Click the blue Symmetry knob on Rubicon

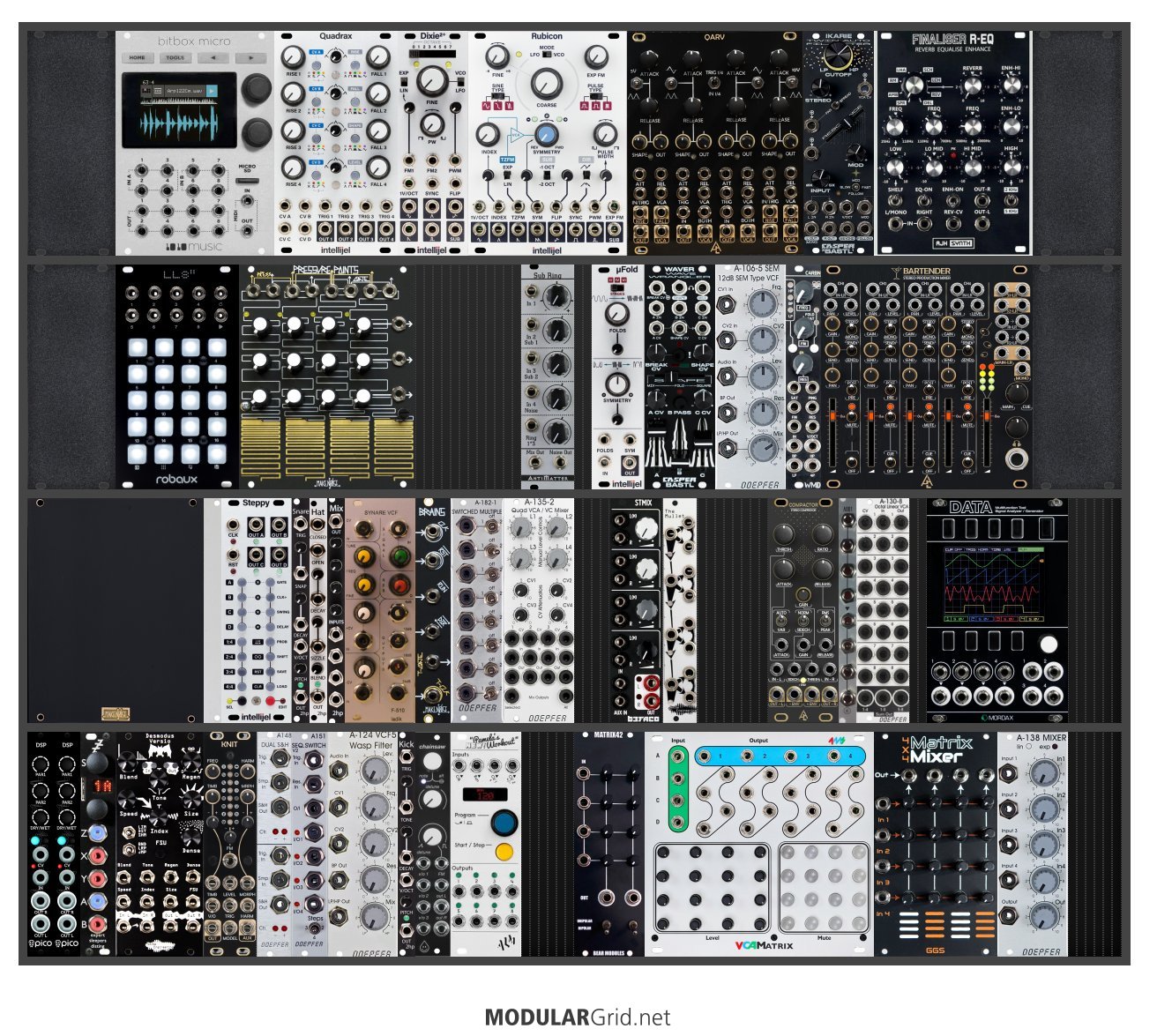[x=546, y=135]
